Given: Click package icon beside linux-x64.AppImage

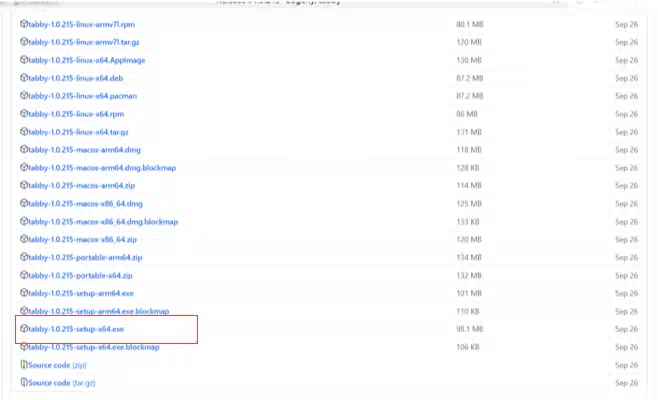Looking at the screenshot, I should (x=24, y=60).
